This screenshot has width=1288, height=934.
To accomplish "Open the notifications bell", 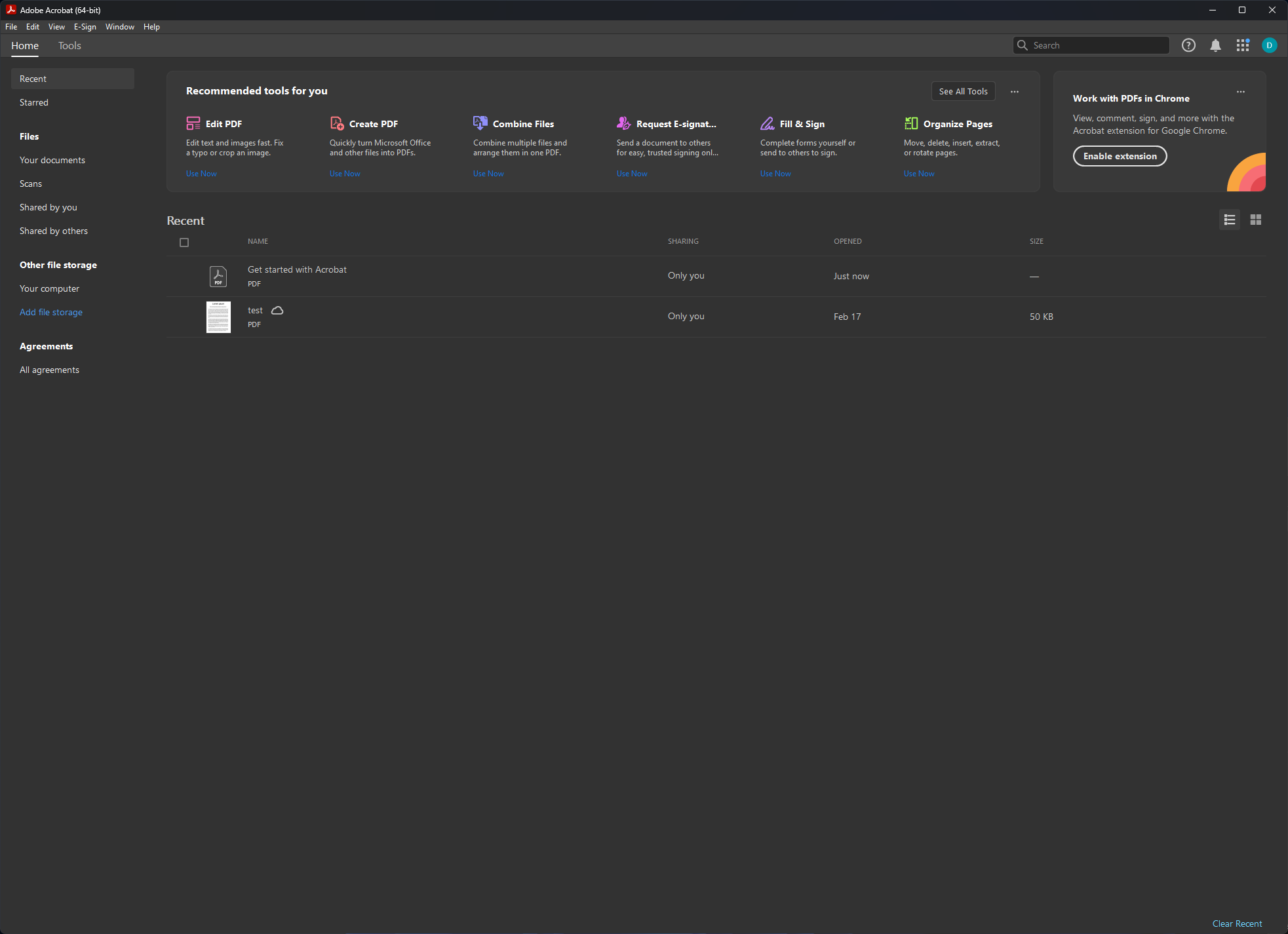I will [1215, 45].
